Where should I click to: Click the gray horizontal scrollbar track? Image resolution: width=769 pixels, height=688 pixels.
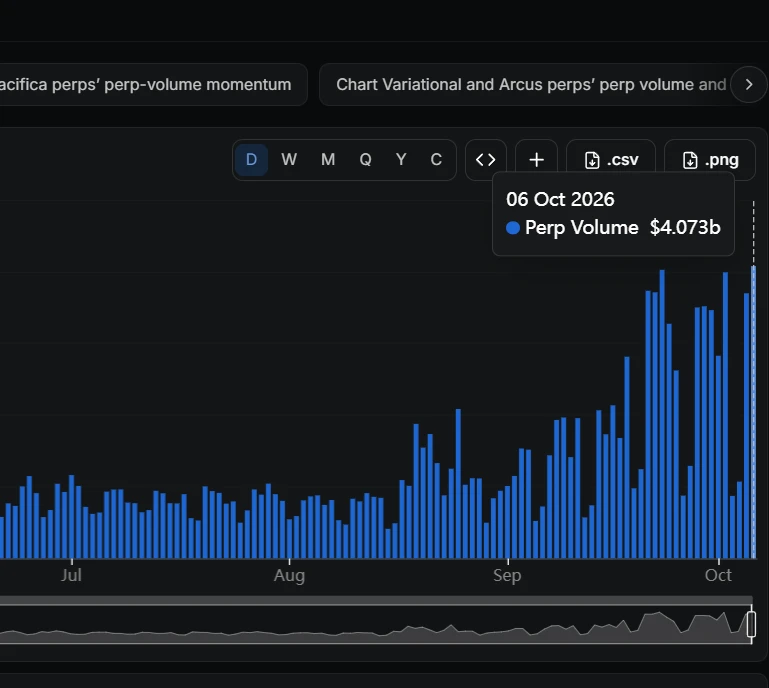376,600
